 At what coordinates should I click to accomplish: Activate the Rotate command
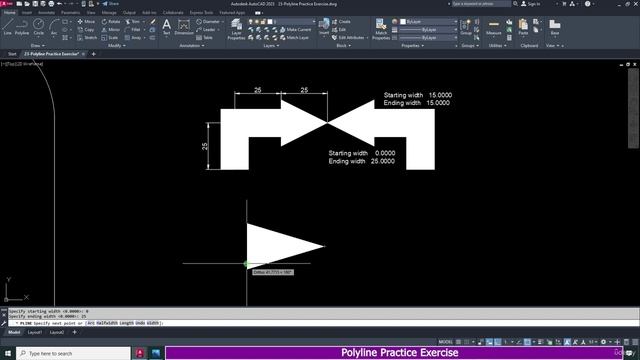point(111,21)
